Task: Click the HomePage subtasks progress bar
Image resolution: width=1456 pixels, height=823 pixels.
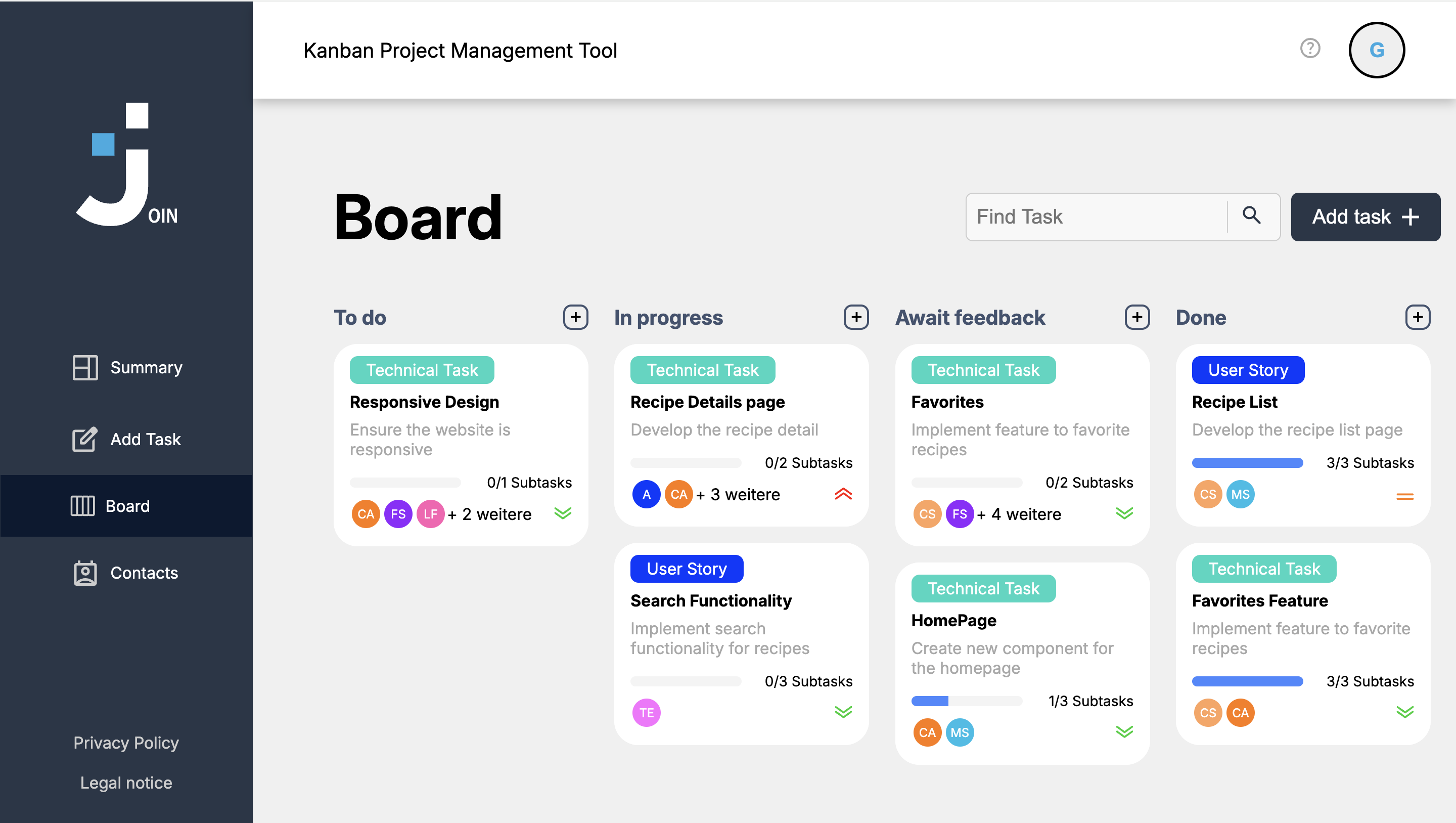Action: tap(967, 701)
